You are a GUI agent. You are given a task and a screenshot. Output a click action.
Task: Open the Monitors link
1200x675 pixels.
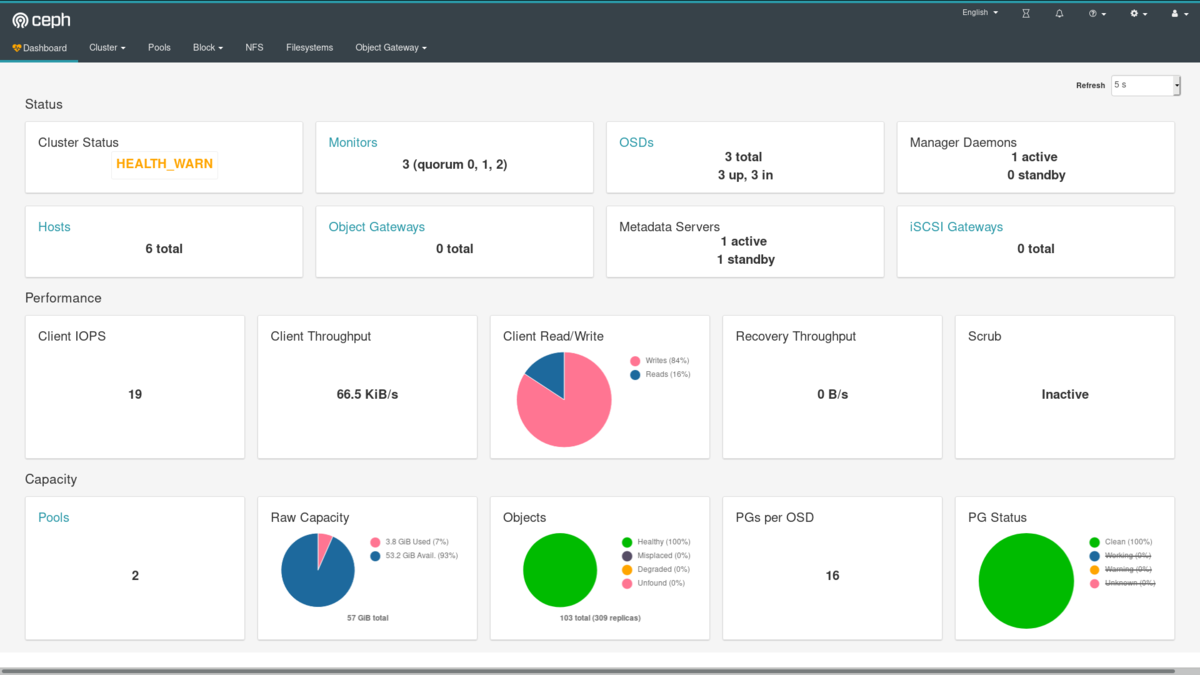[x=353, y=143]
